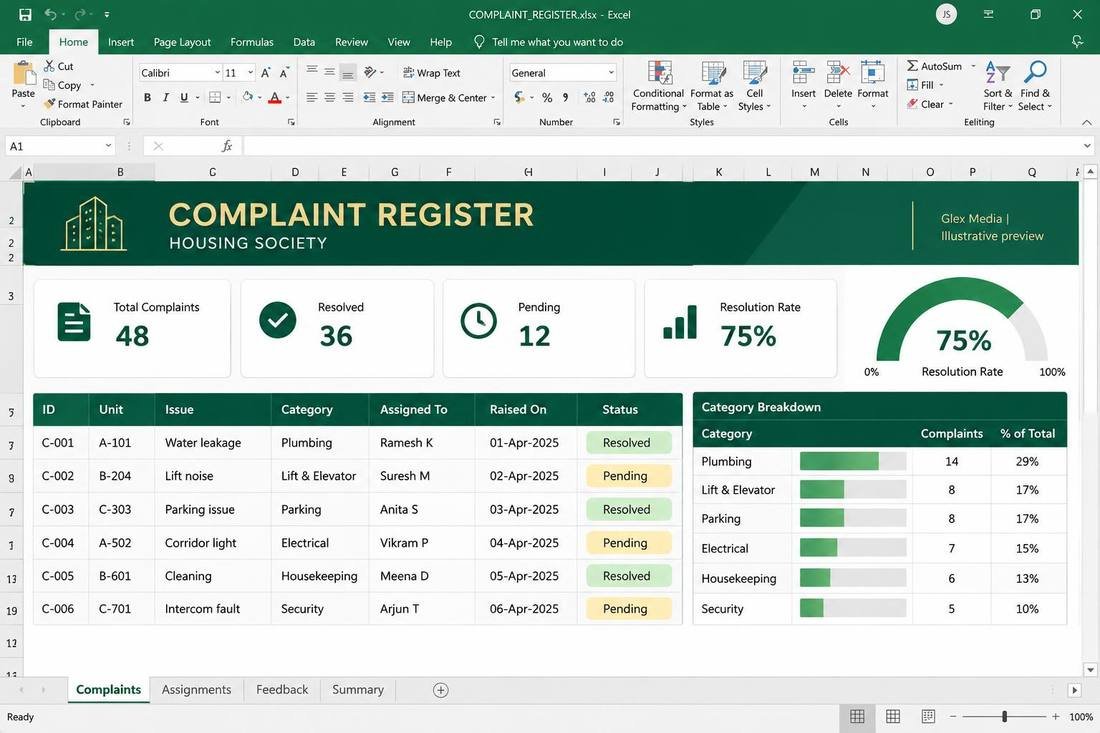Click the JS account avatar
Viewport: 1100px width, 733px height.
pos(946,14)
